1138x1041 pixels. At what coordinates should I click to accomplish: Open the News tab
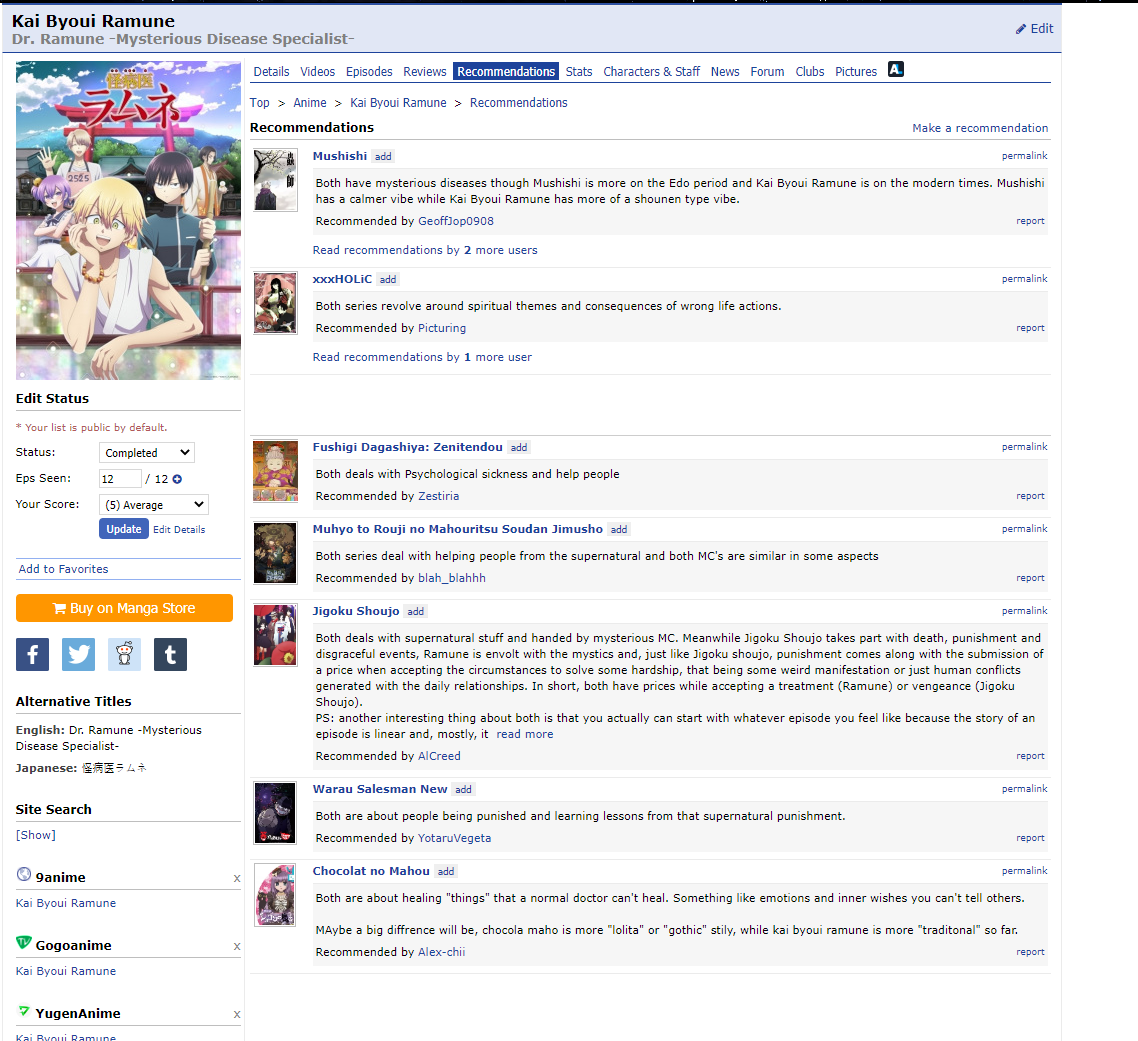(x=725, y=72)
